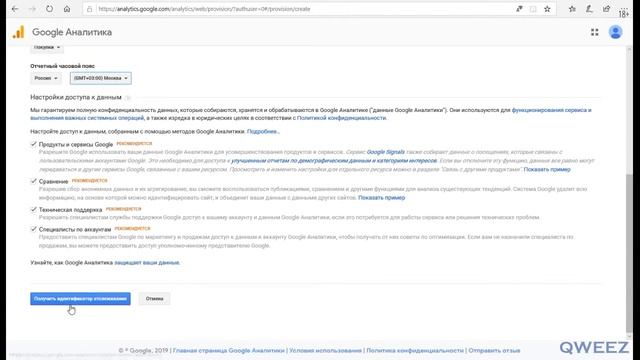
Task: Uncheck the Сравнение checkbox
Action: click(34, 181)
